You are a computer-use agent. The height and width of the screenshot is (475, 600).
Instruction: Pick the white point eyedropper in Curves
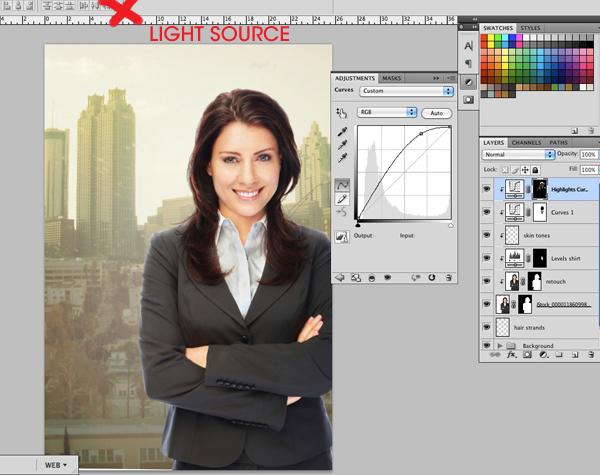tap(341, 158)
